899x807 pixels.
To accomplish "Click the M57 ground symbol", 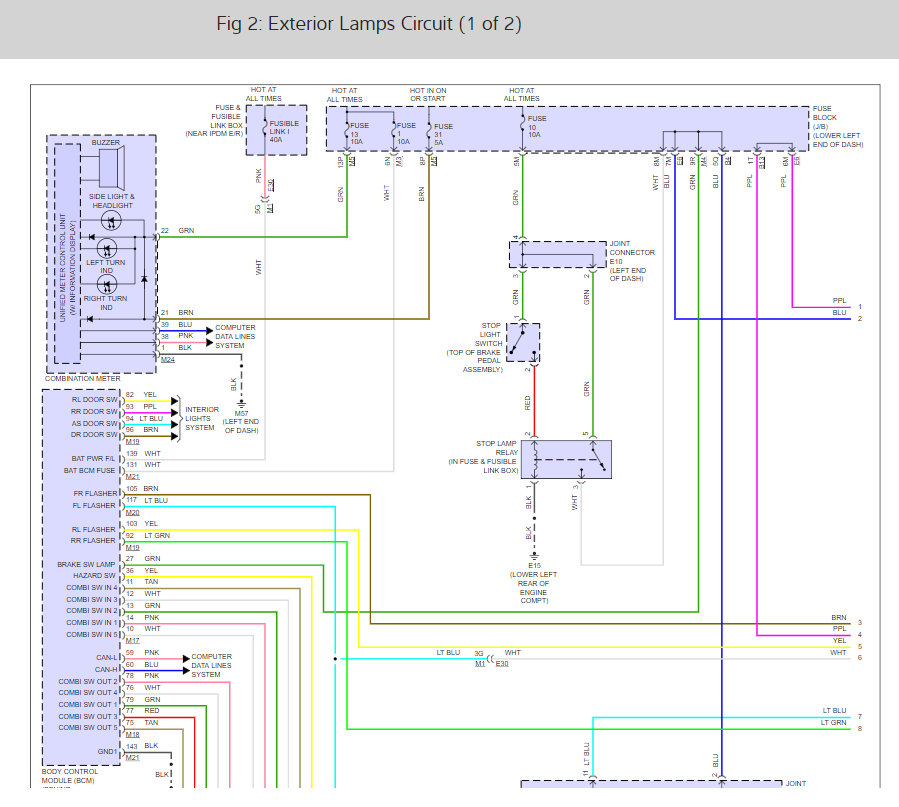I will tap(241, 404).
